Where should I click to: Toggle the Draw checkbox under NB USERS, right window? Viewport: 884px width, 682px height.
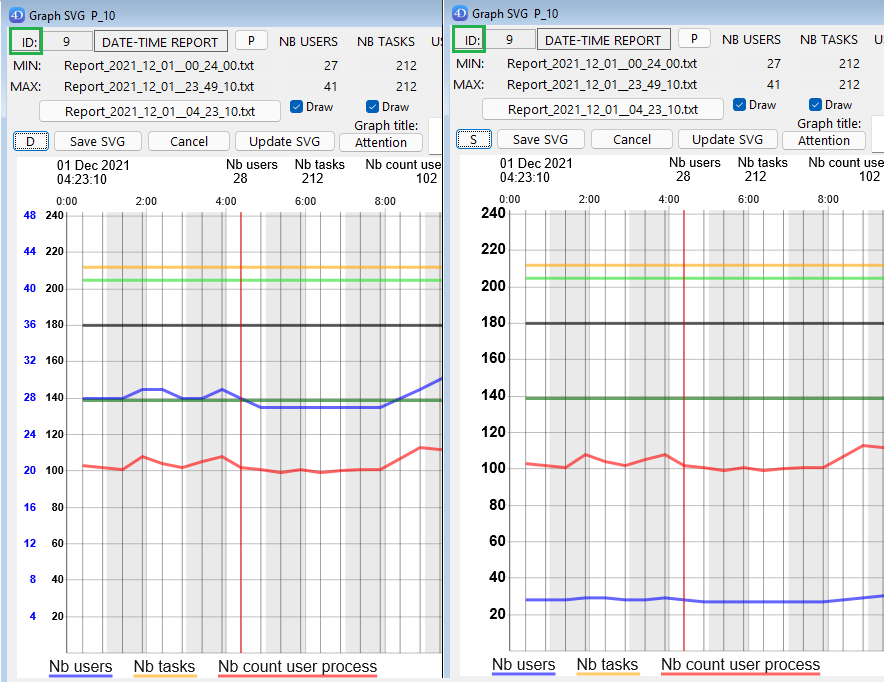[740, 105]
